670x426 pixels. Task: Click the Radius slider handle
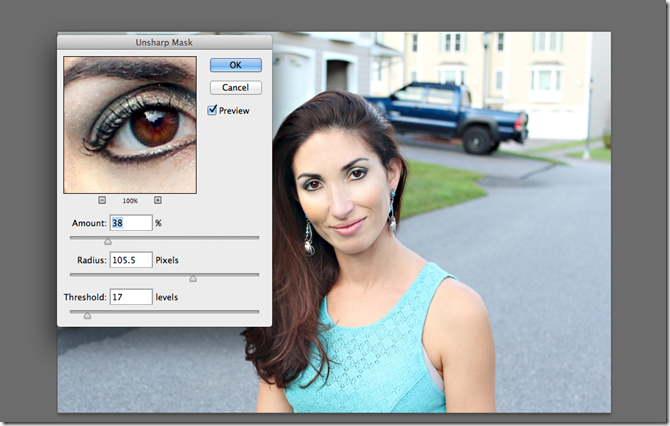click(193, 279)
